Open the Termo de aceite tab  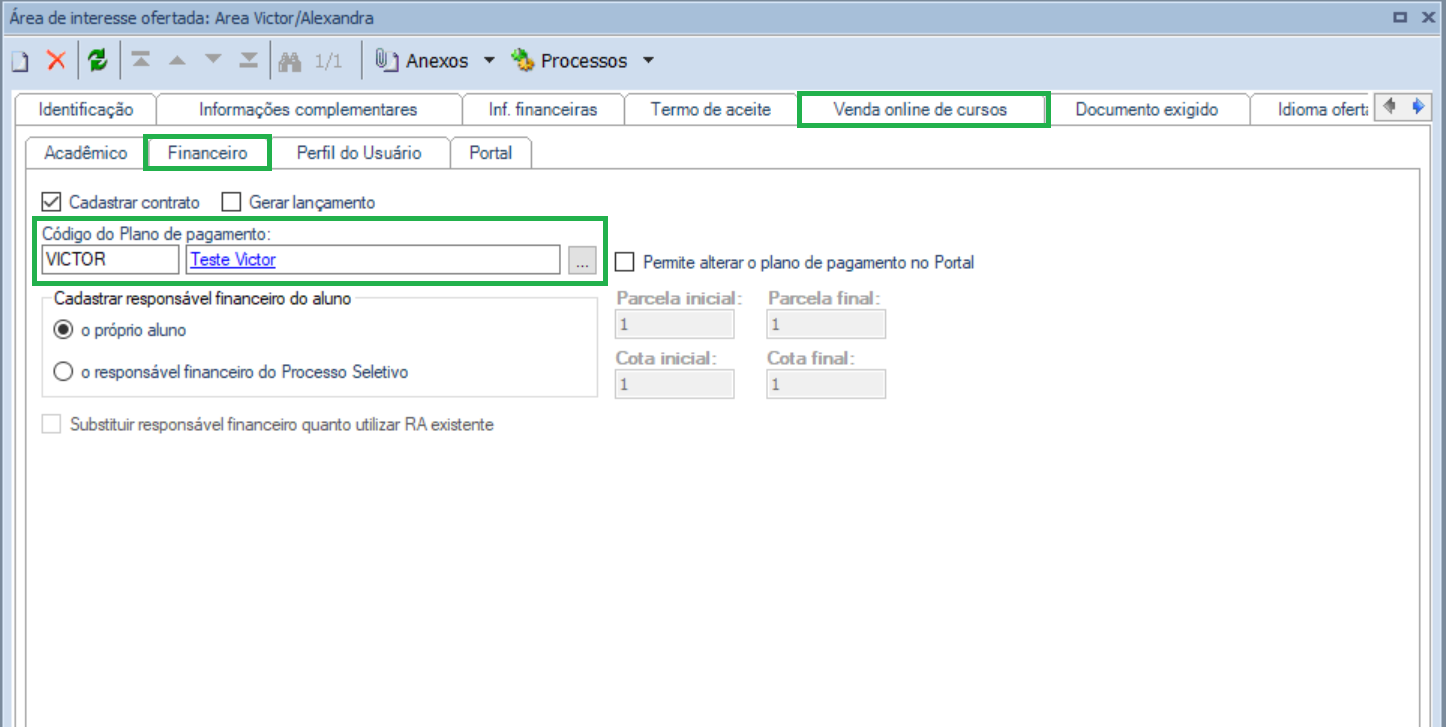[x=710, y=110]
